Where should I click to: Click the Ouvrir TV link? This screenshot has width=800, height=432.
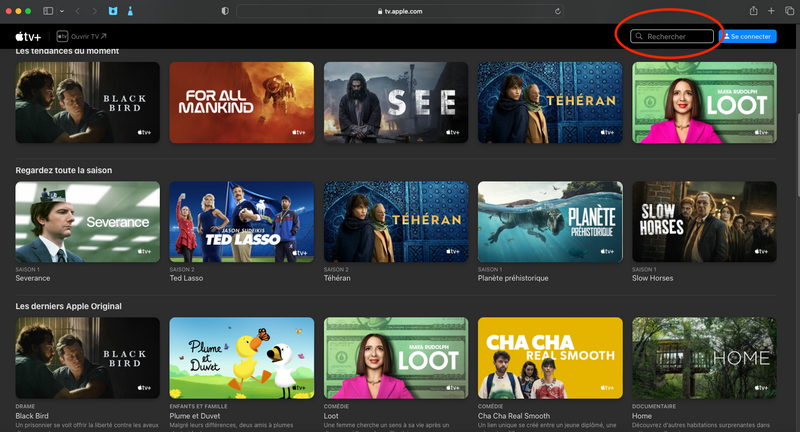(82, 36)
